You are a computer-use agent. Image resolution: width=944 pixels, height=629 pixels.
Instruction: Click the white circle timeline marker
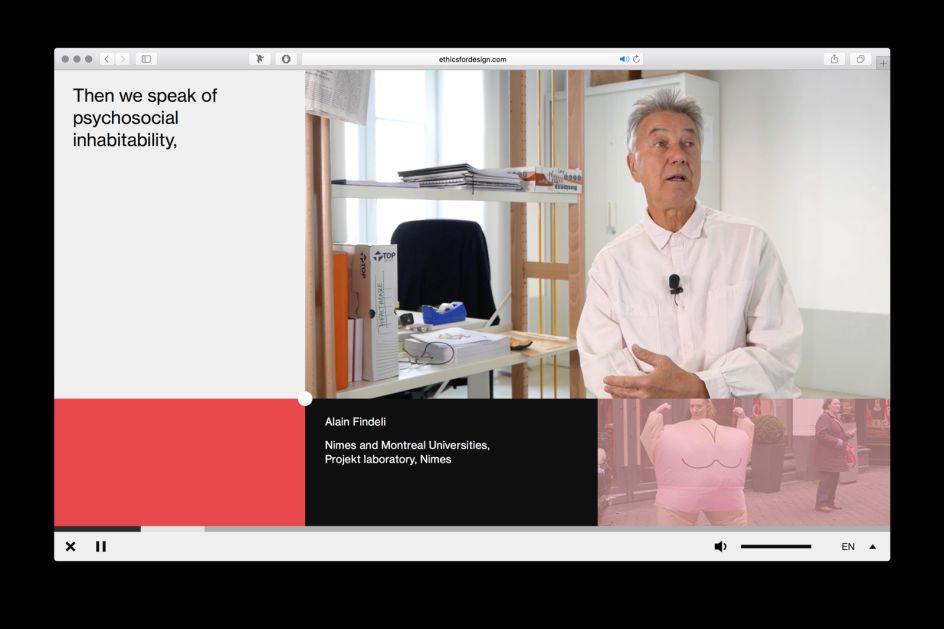[x=305, y=398]
